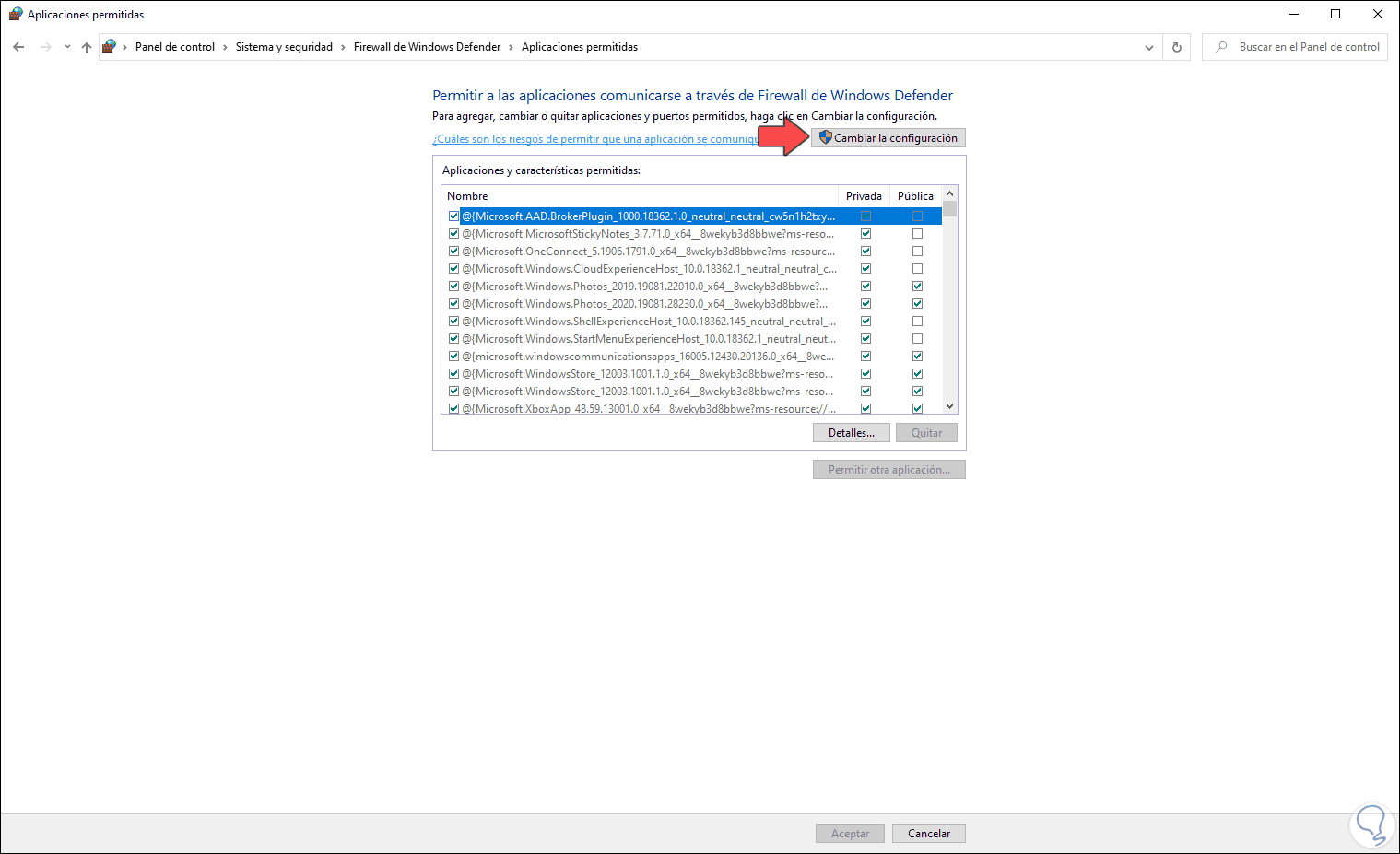This screenshot has height=854, width=1400.
Task: Select the Aplicaciones permitidas breadcrumb
Action: [580, 47]
